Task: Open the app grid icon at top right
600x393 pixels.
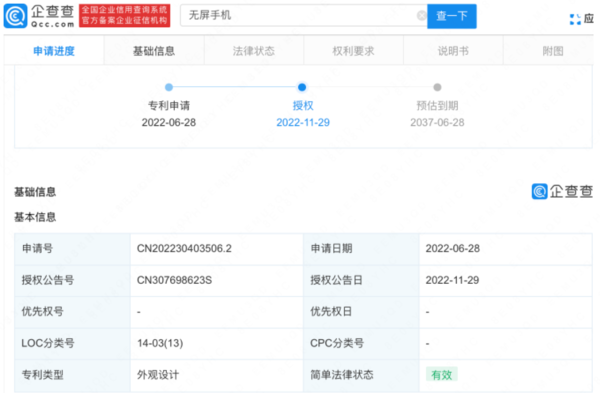Action: pyautogui.click(x=575, y=19)
